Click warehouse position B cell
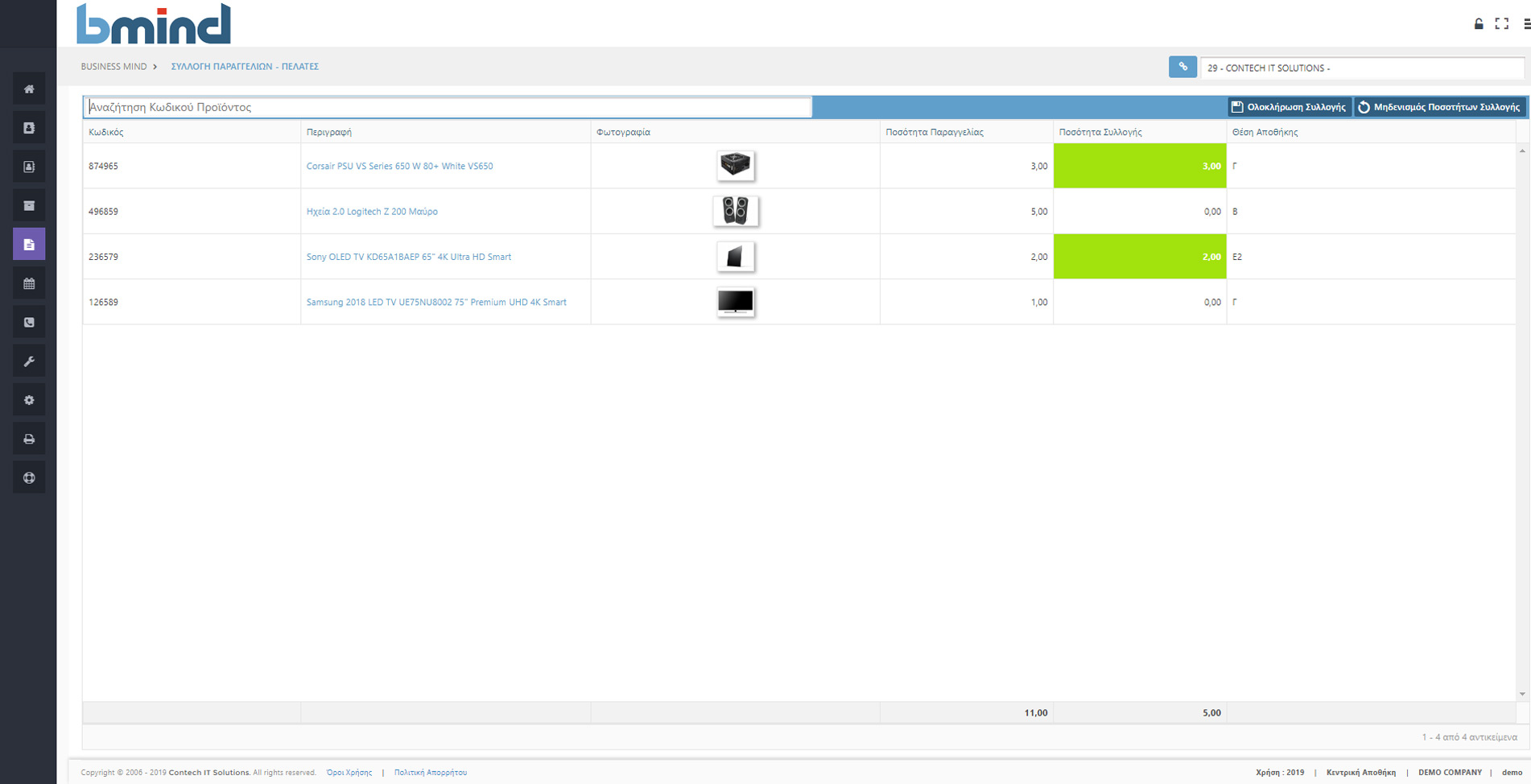The width and height of the screenshot is (1531, 784). (1371, 212)
